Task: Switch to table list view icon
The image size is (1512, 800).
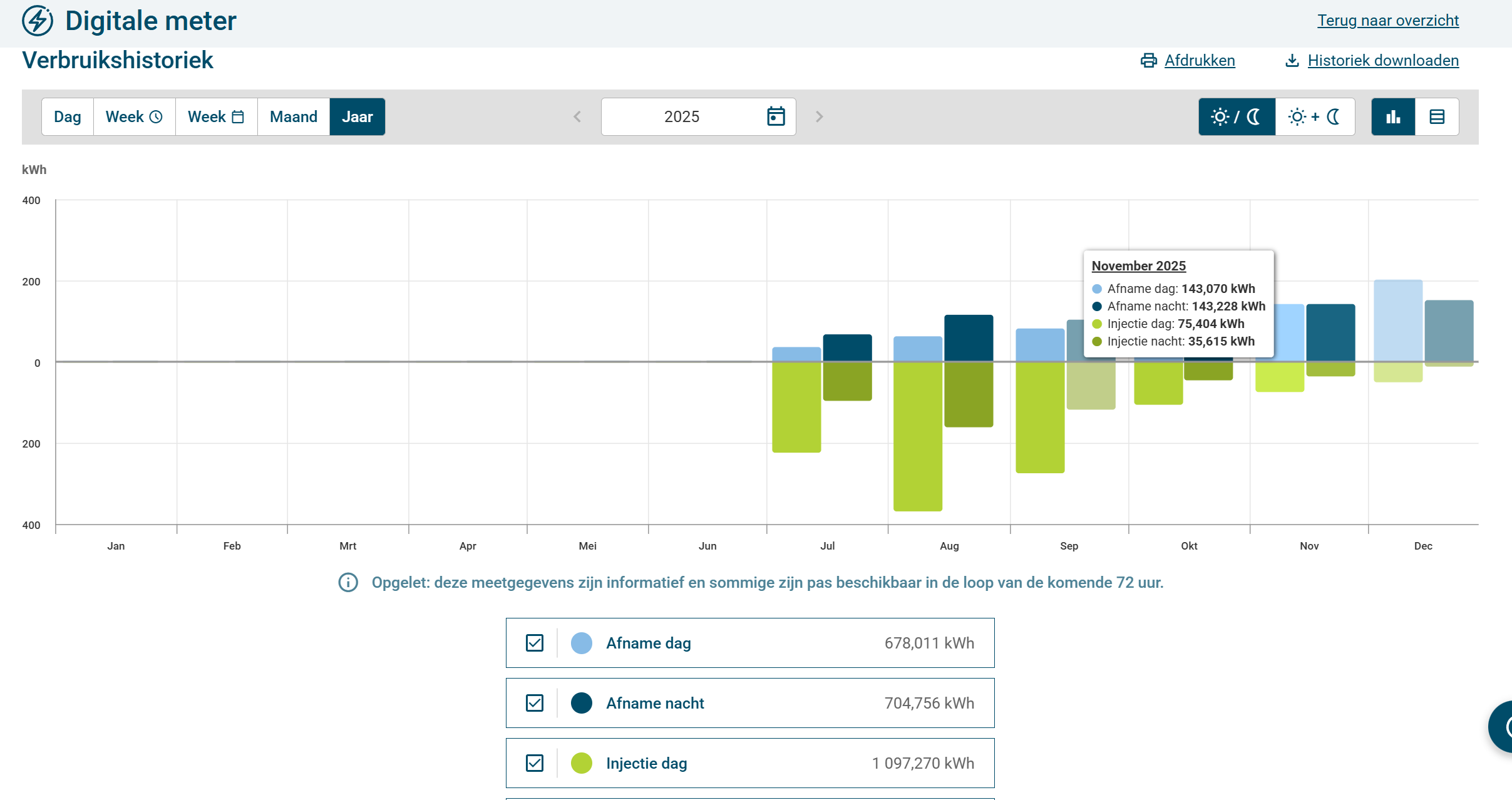Action: [x=1437, y=117]
